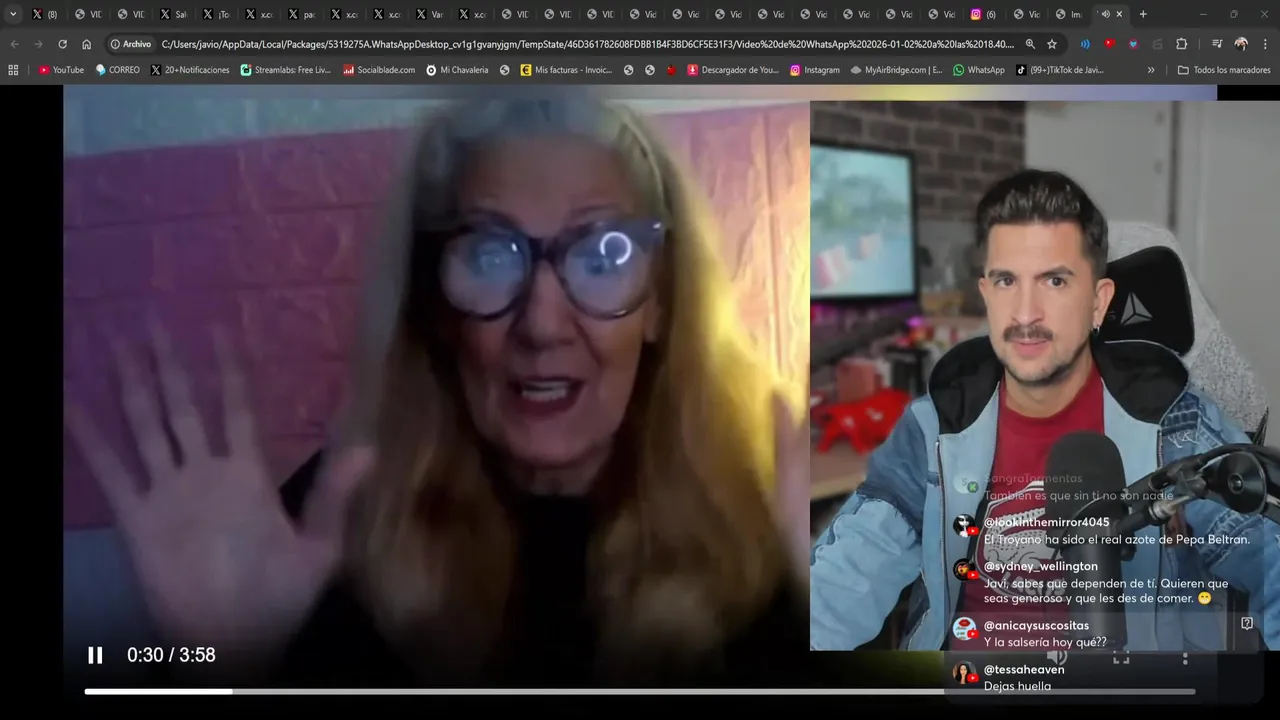Open the media control playlist icon
1280x720 pixels.
tap(1217, 44)
